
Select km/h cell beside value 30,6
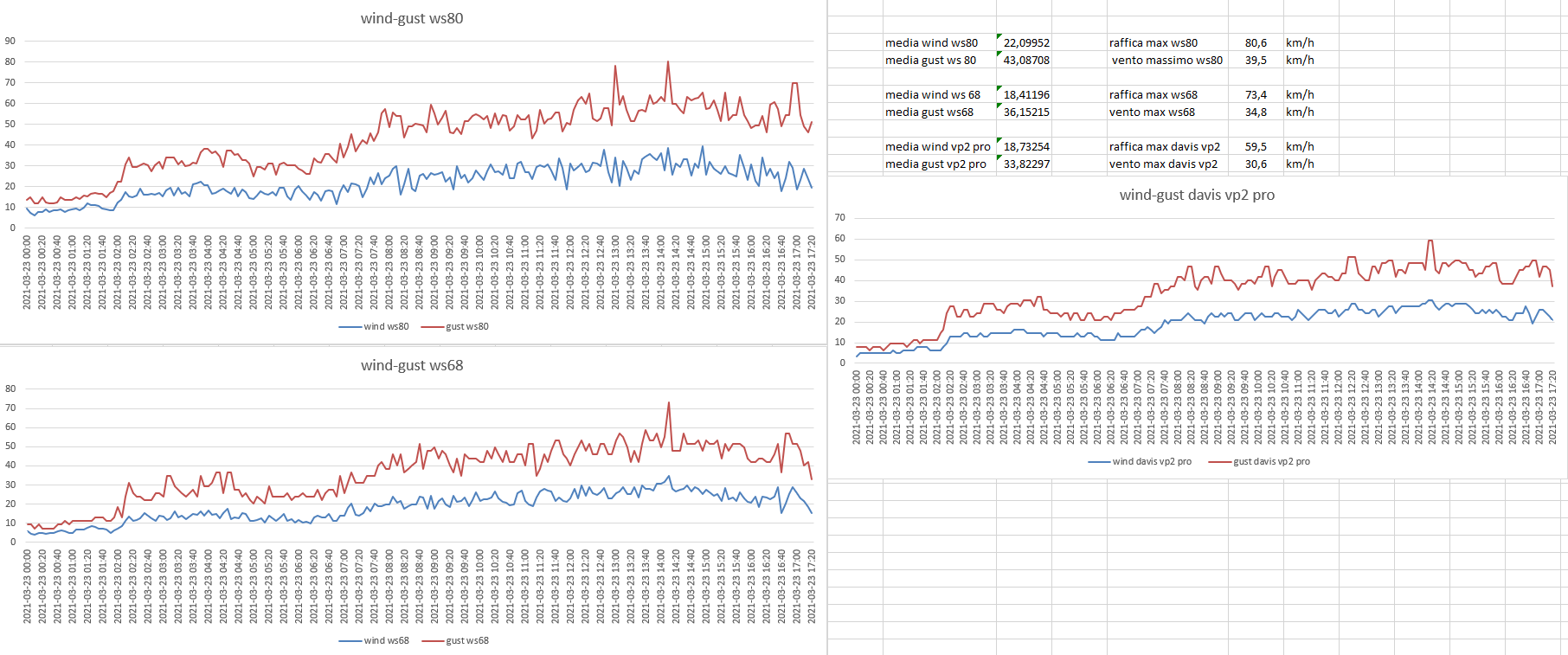[1310, 164]
